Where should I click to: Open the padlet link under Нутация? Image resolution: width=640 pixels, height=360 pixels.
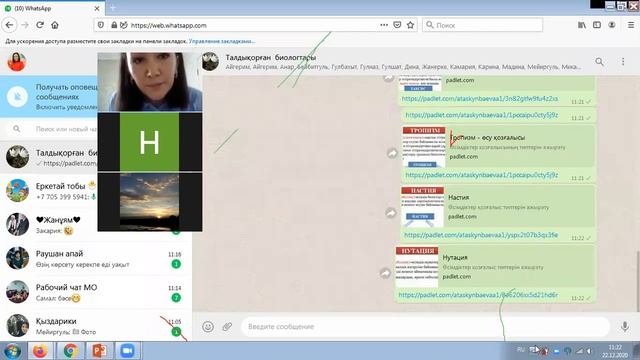click(478, 295)
